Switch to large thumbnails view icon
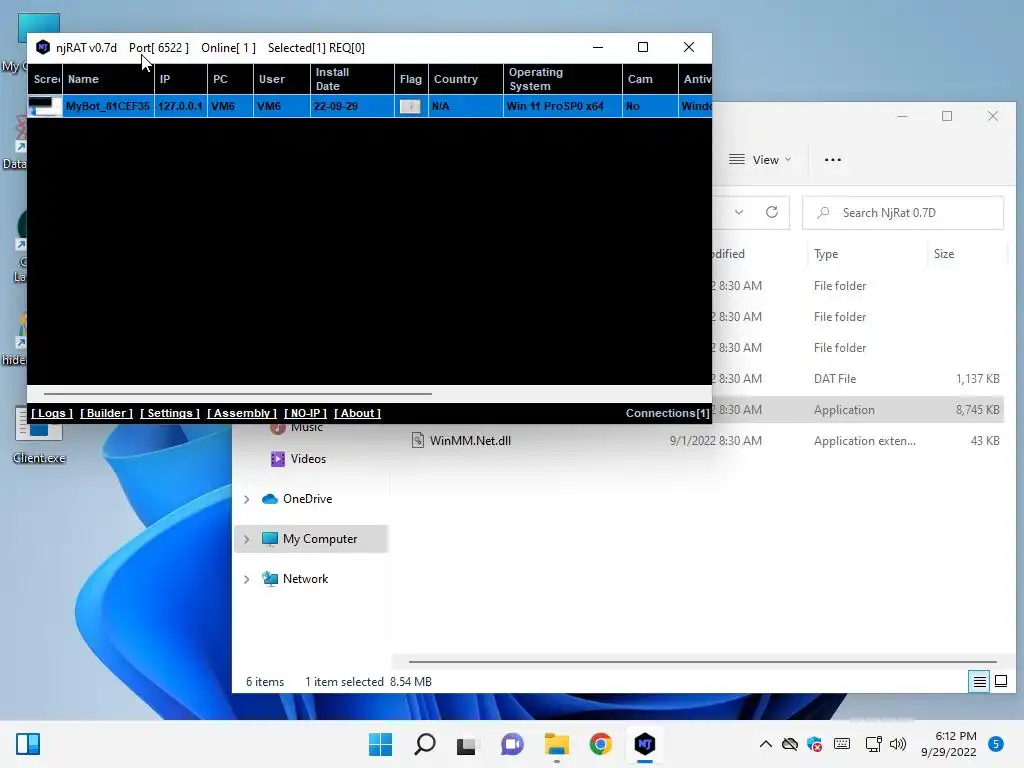Screen dimensions: 1024x768 (1001, 682)
